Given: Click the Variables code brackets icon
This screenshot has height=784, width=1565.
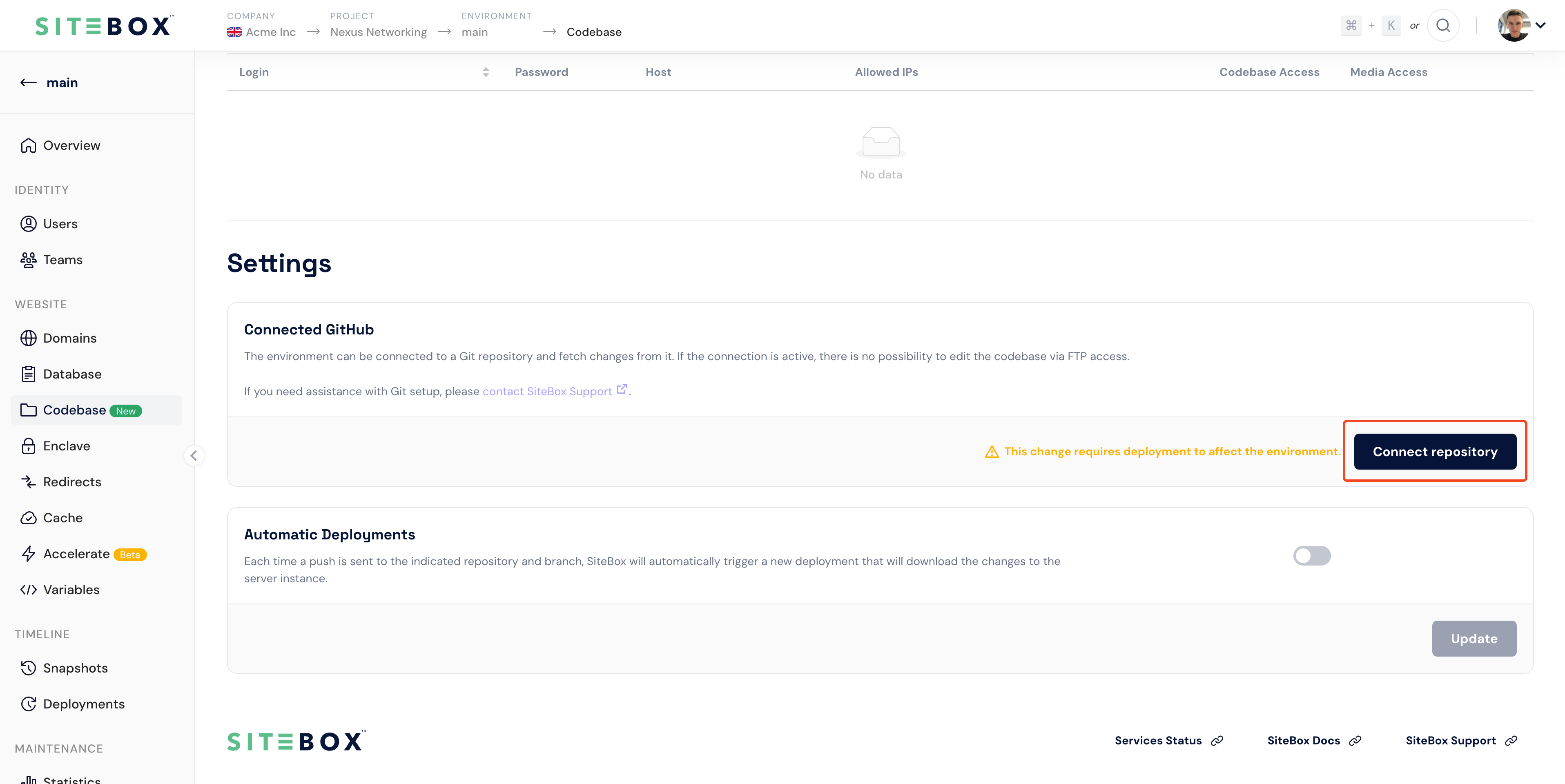Looking at the screenshot, I should point(29,590).
